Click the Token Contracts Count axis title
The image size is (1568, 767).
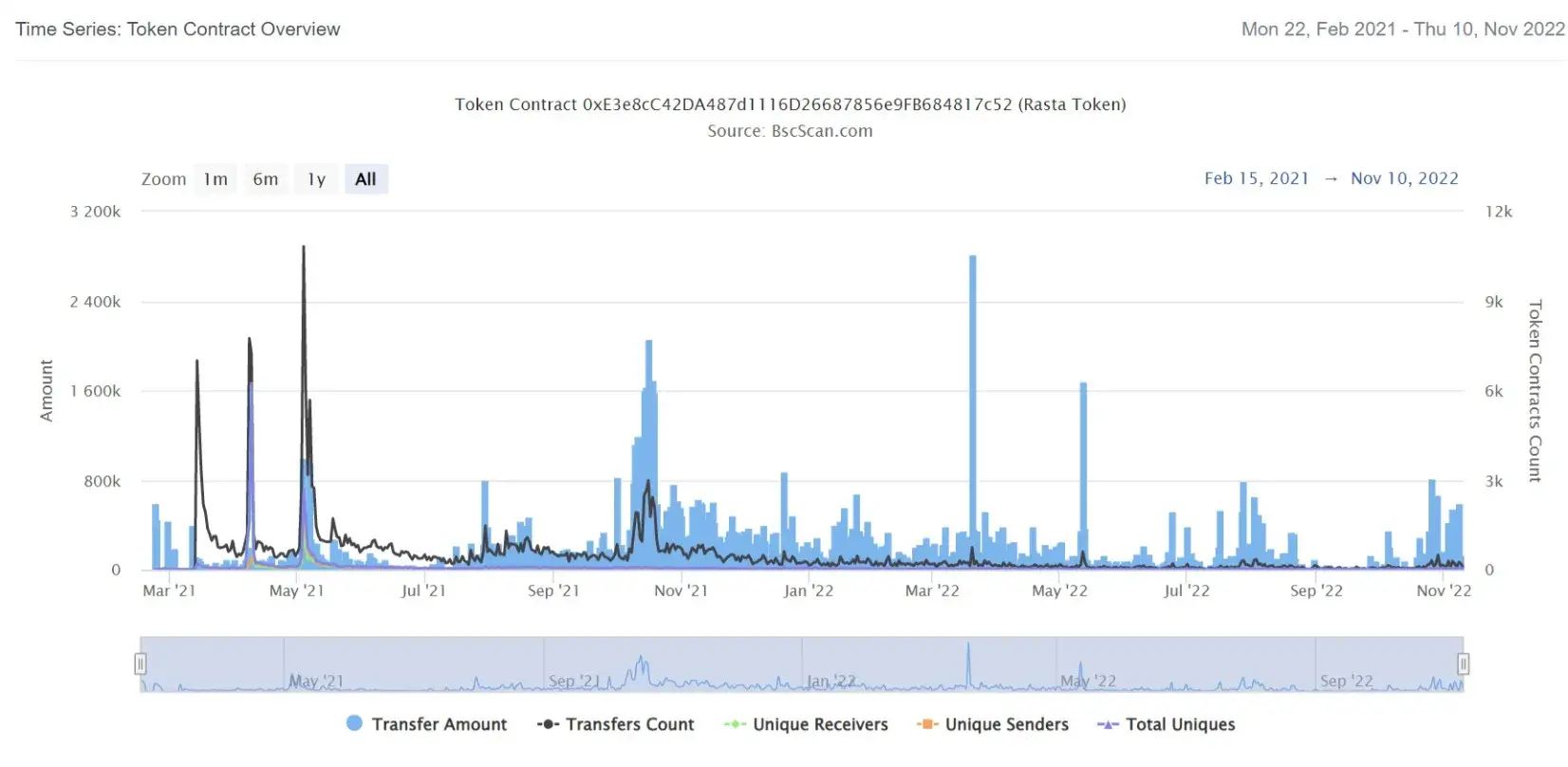tap(1535, 391)
